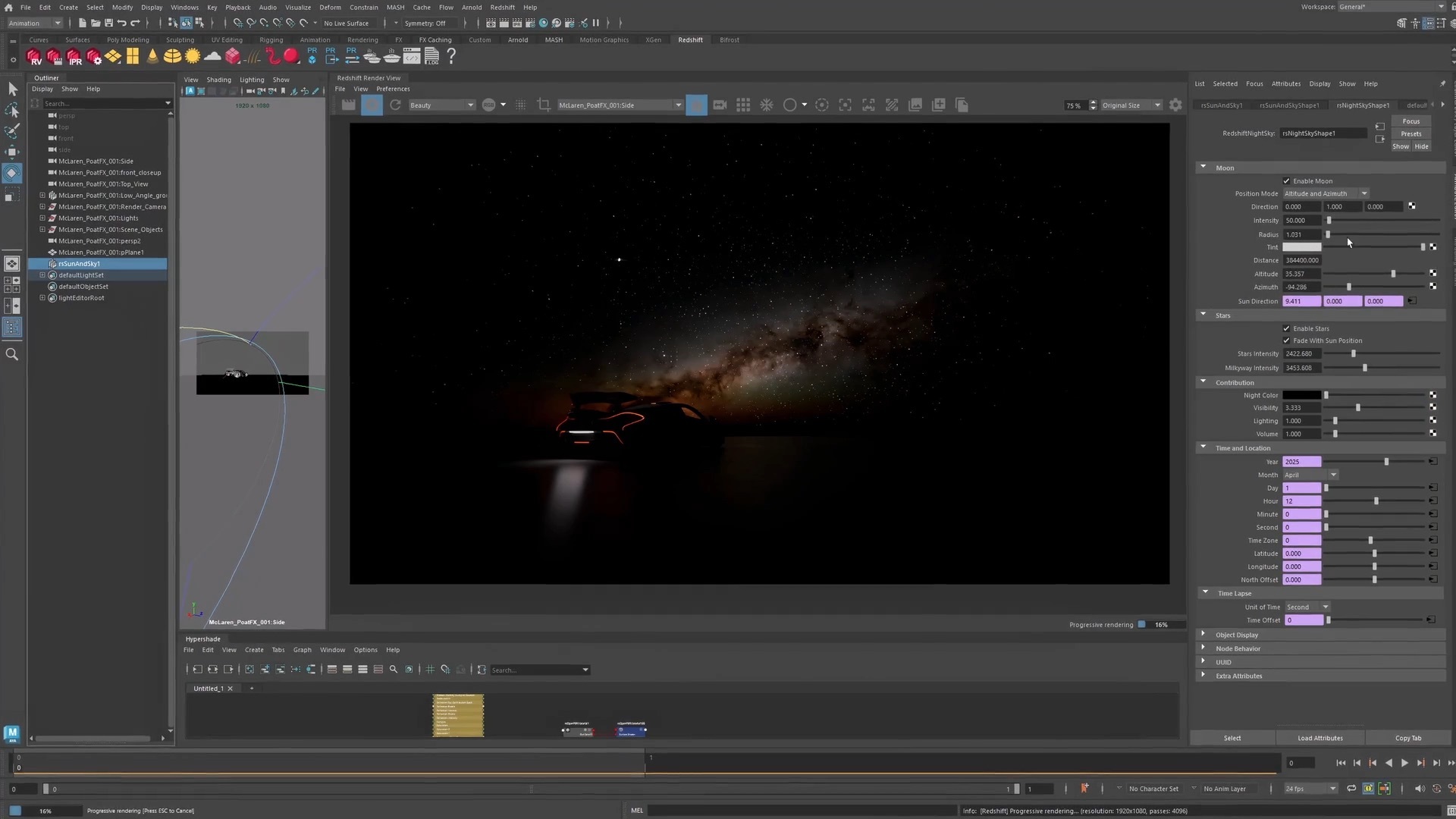1456x819 pixels.
Task: Take a snapshot with the clapper icon
Action: point(349,105)
